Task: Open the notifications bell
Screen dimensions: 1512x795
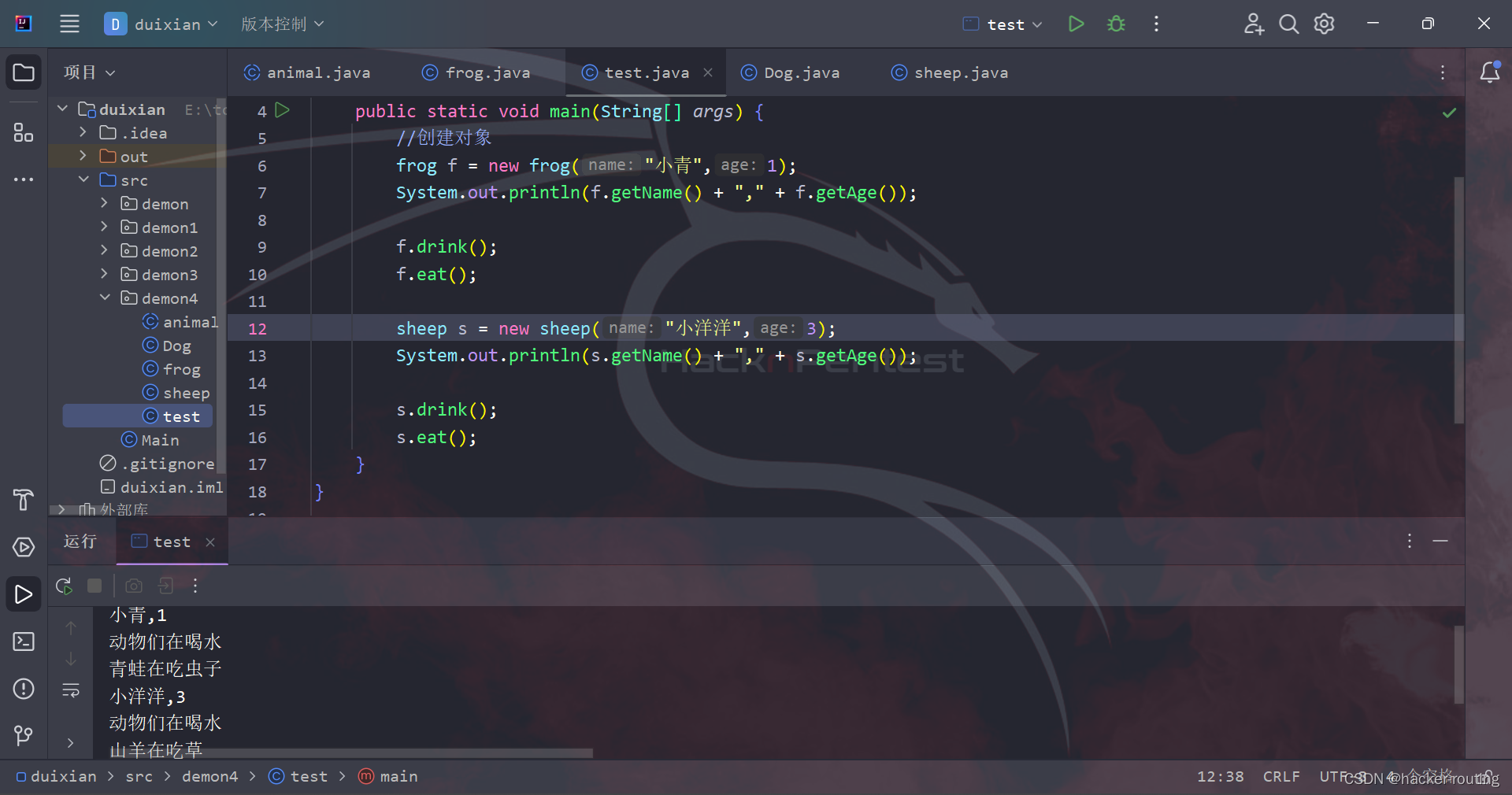Action: 1489,72
